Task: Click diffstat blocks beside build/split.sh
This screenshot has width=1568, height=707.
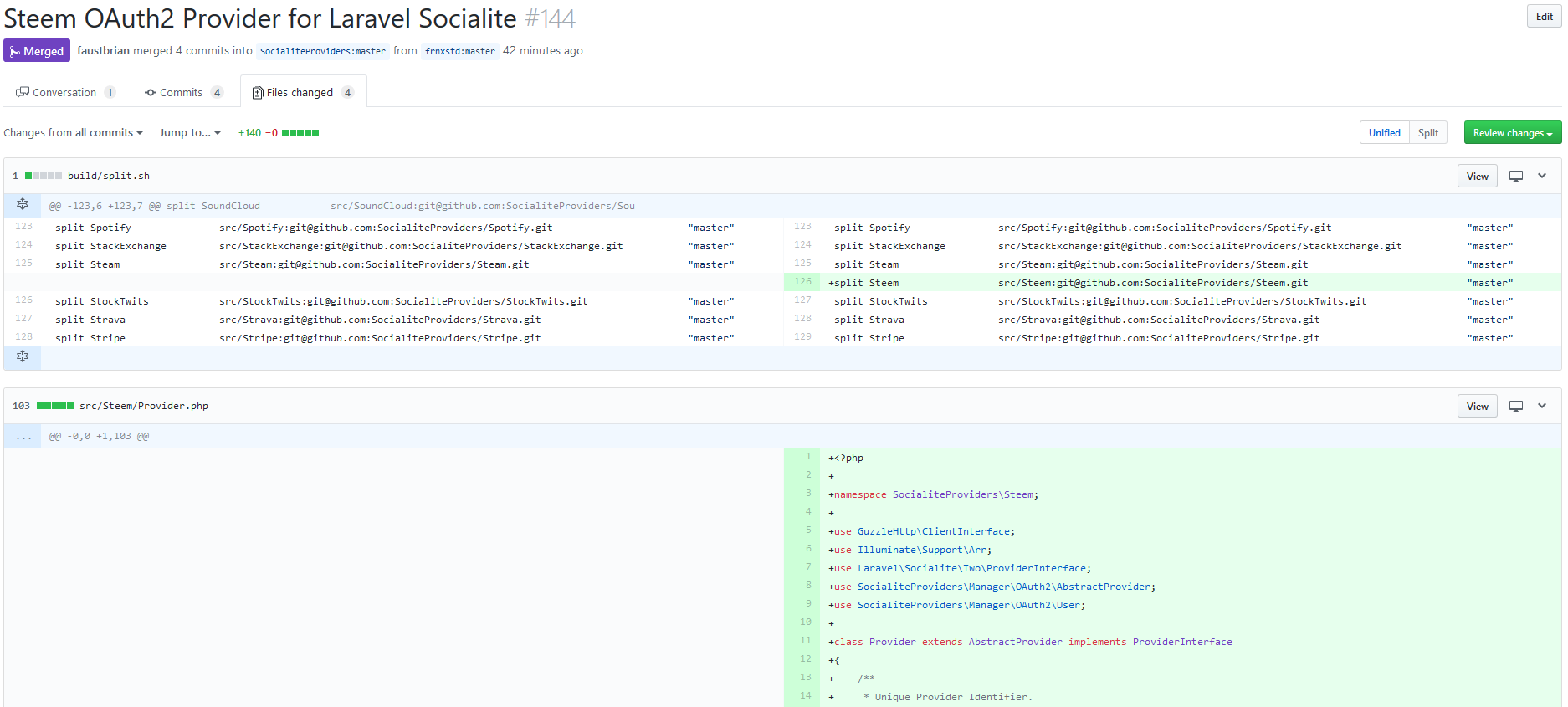Action: (x=44, y=176)
